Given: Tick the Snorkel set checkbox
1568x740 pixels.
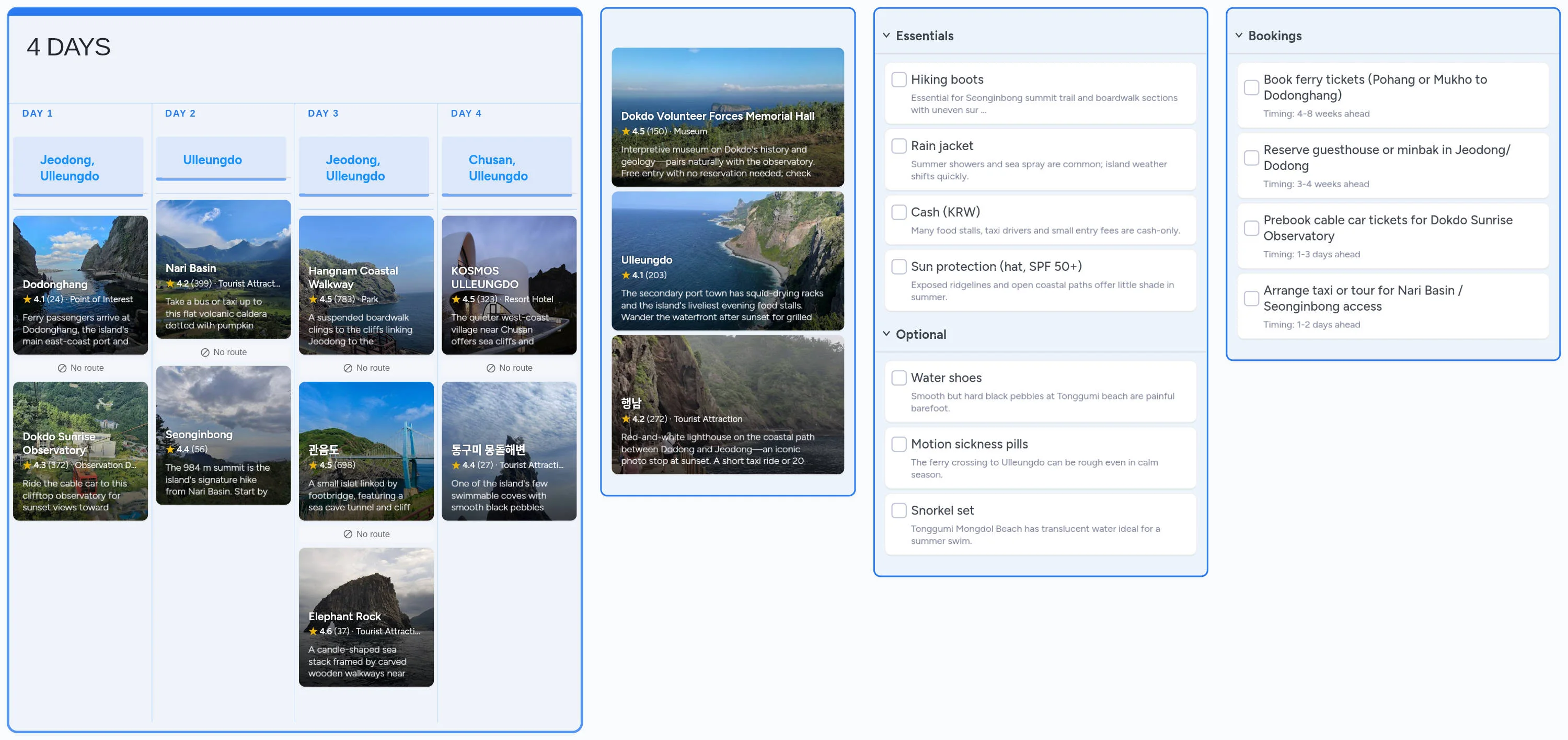Looking at the screenshot, I should coord(898,511).
